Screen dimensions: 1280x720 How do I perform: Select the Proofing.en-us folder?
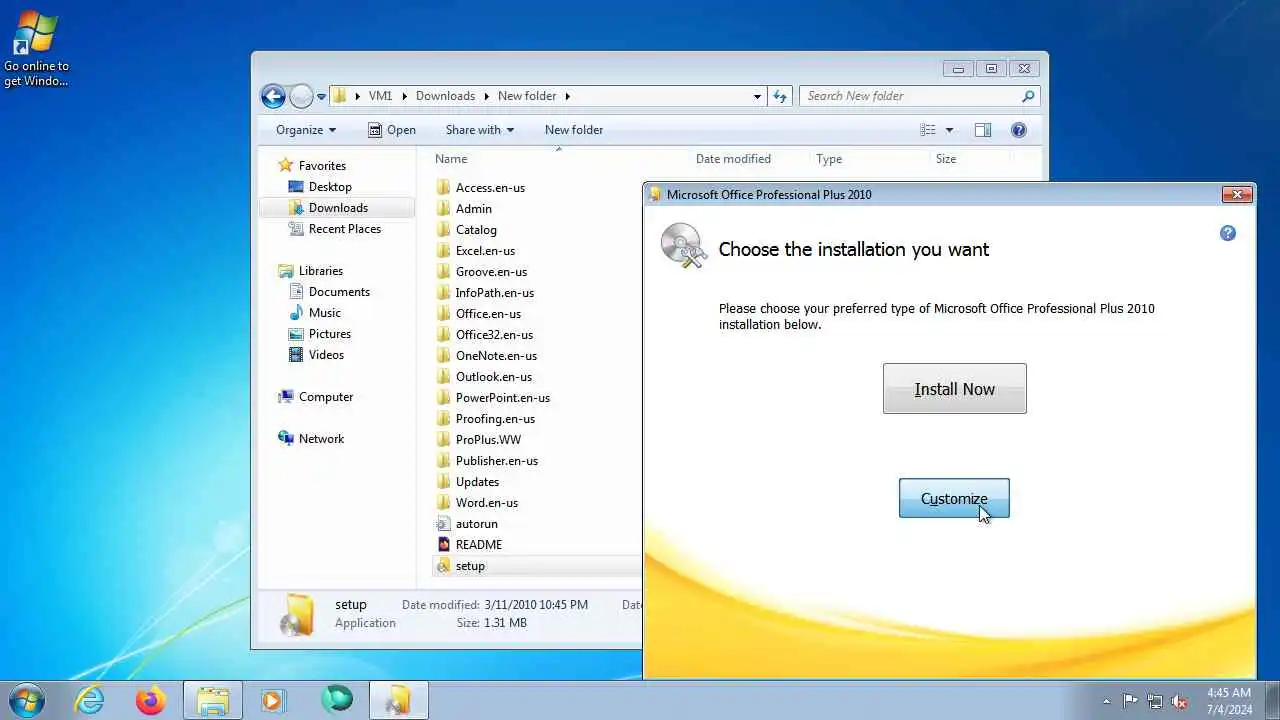495,419
